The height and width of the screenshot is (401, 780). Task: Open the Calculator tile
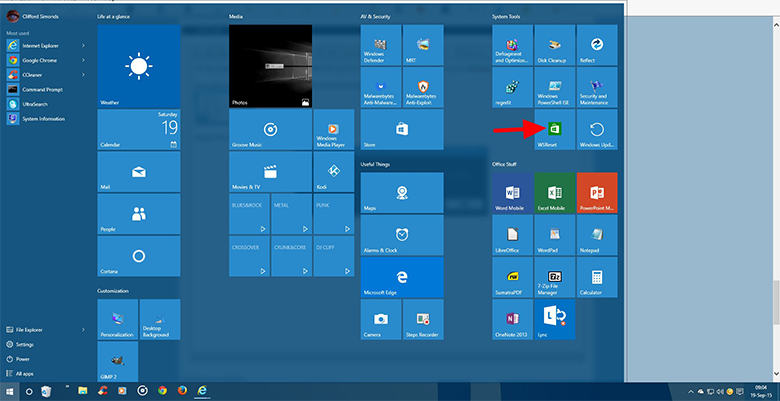click(x=596, y=277)
